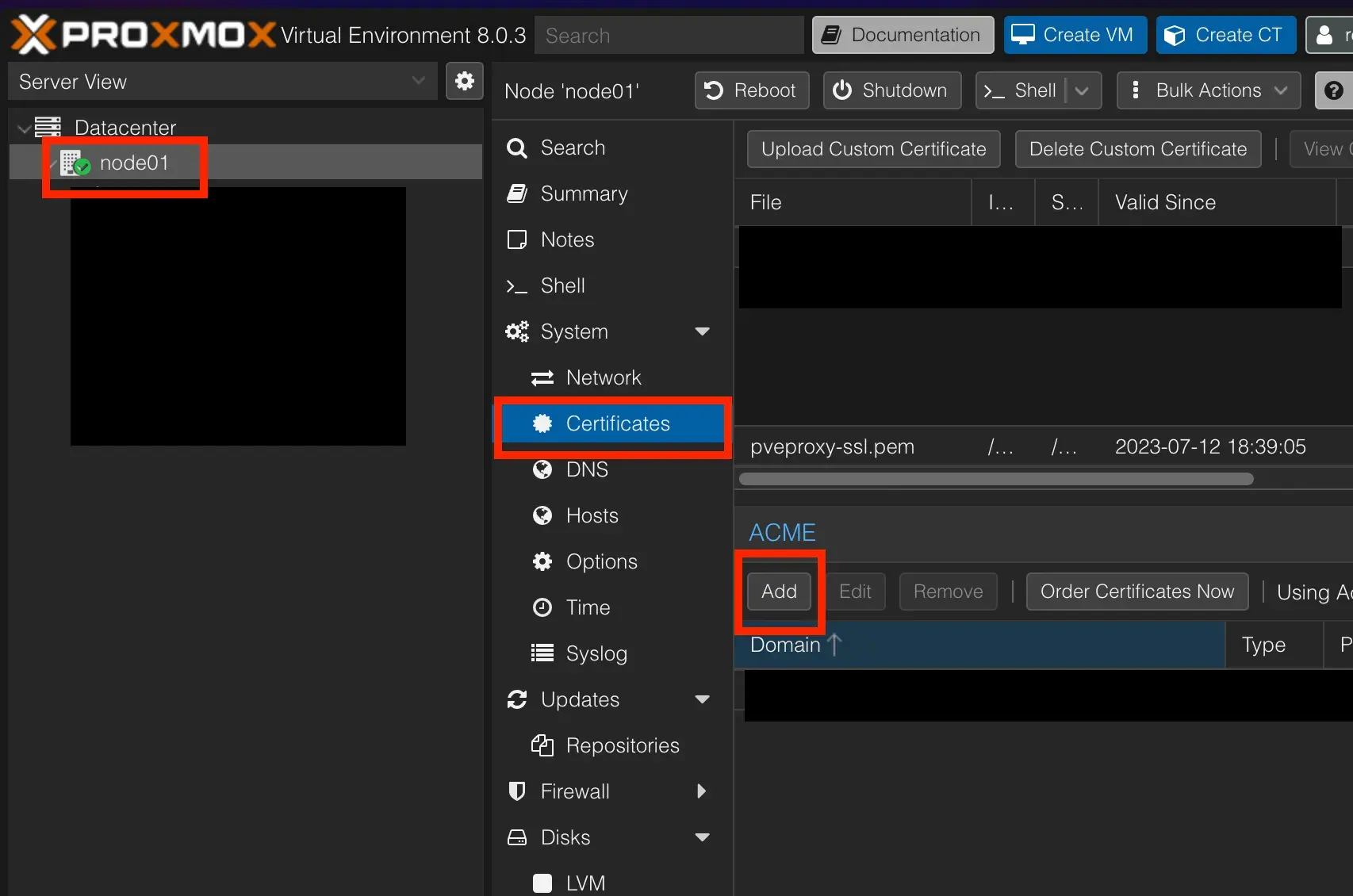The image size is (1353, 896).
Task: Click the Syslog list icon
Action: [x=542, y=653]
